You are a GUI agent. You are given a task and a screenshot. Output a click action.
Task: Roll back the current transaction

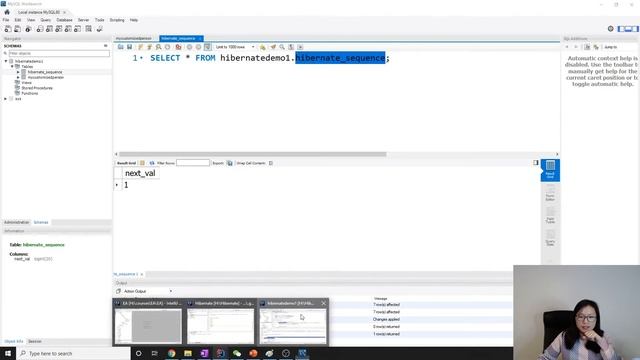198,47
